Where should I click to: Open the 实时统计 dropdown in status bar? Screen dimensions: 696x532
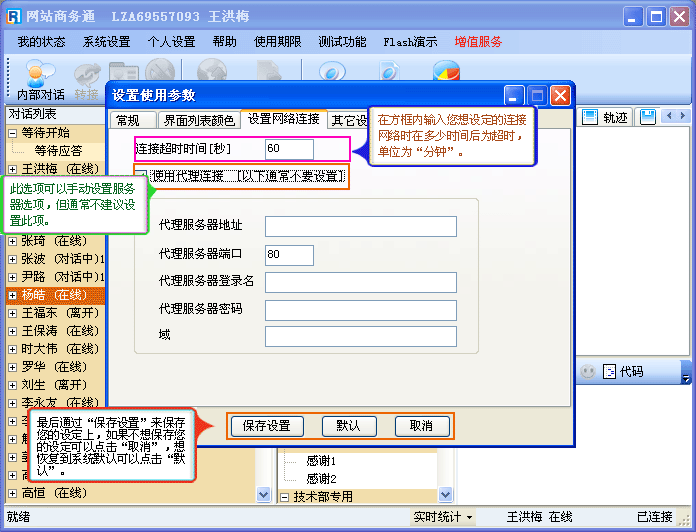pyautogui.click(x=443, y=517)
